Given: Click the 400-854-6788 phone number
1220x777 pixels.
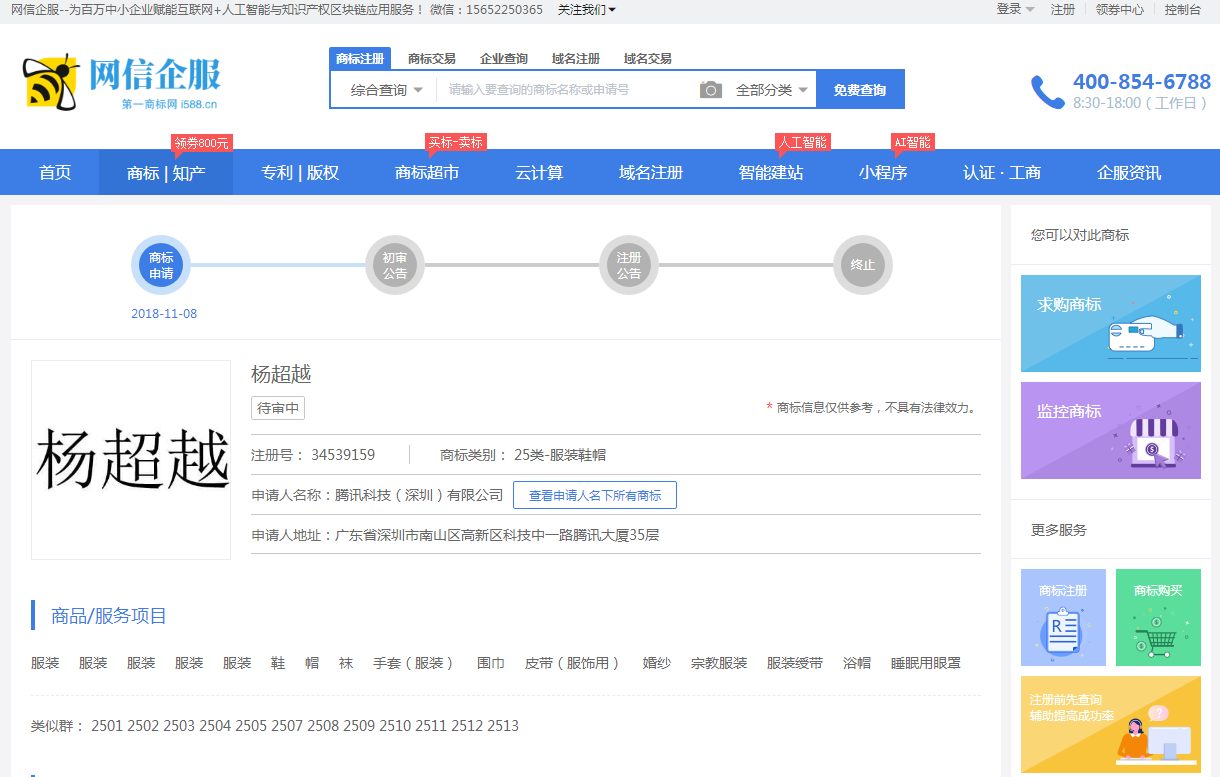Looking at the screenshot, I should [1142, 82].
